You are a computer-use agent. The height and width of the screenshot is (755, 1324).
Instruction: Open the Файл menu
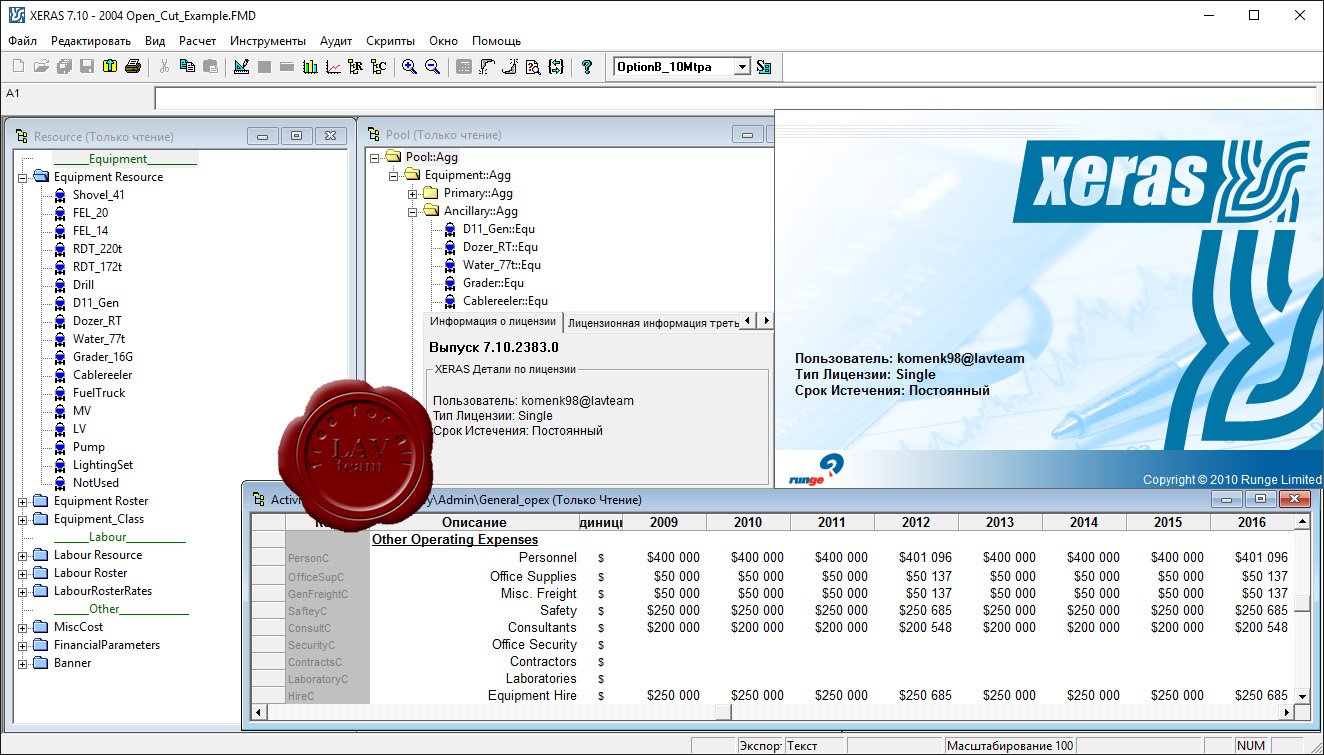tap(22, 41)
